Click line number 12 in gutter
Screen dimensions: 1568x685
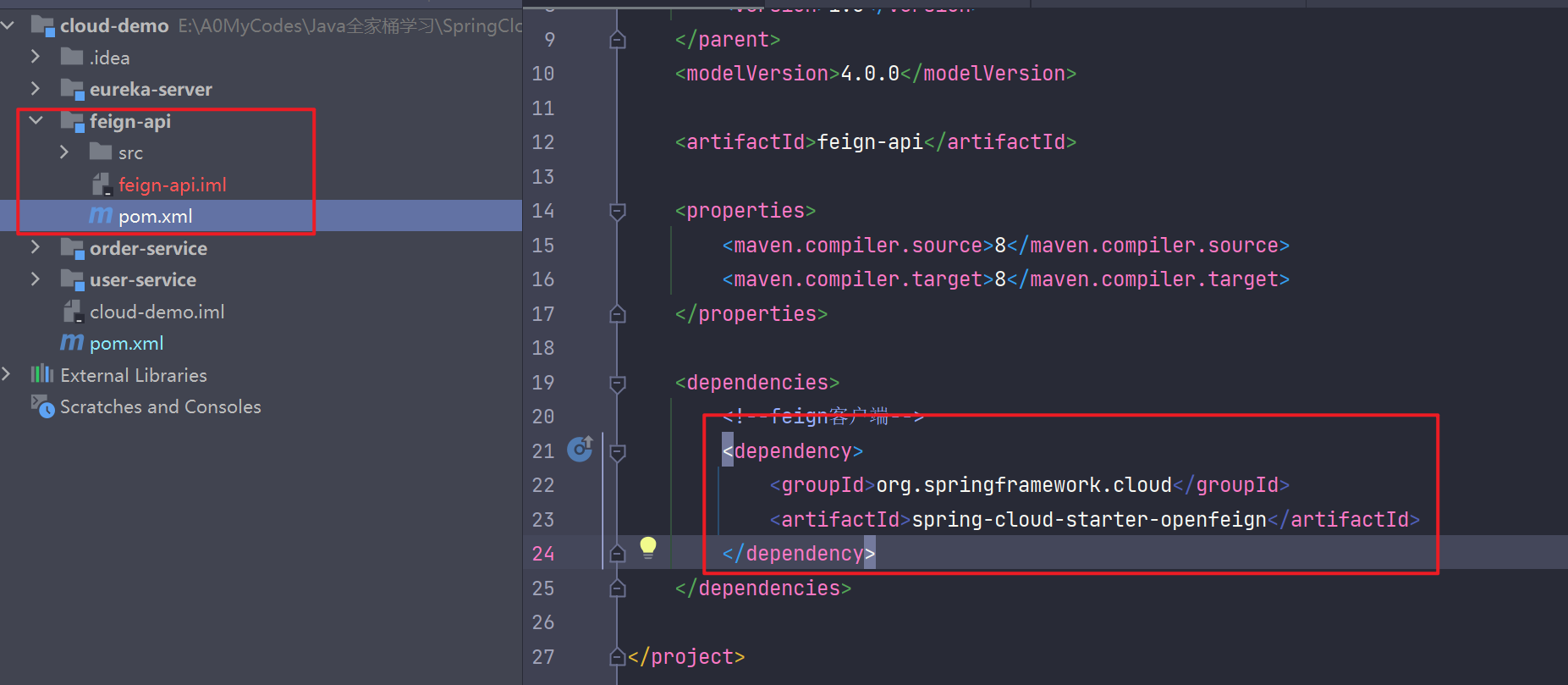click(543, 142)
